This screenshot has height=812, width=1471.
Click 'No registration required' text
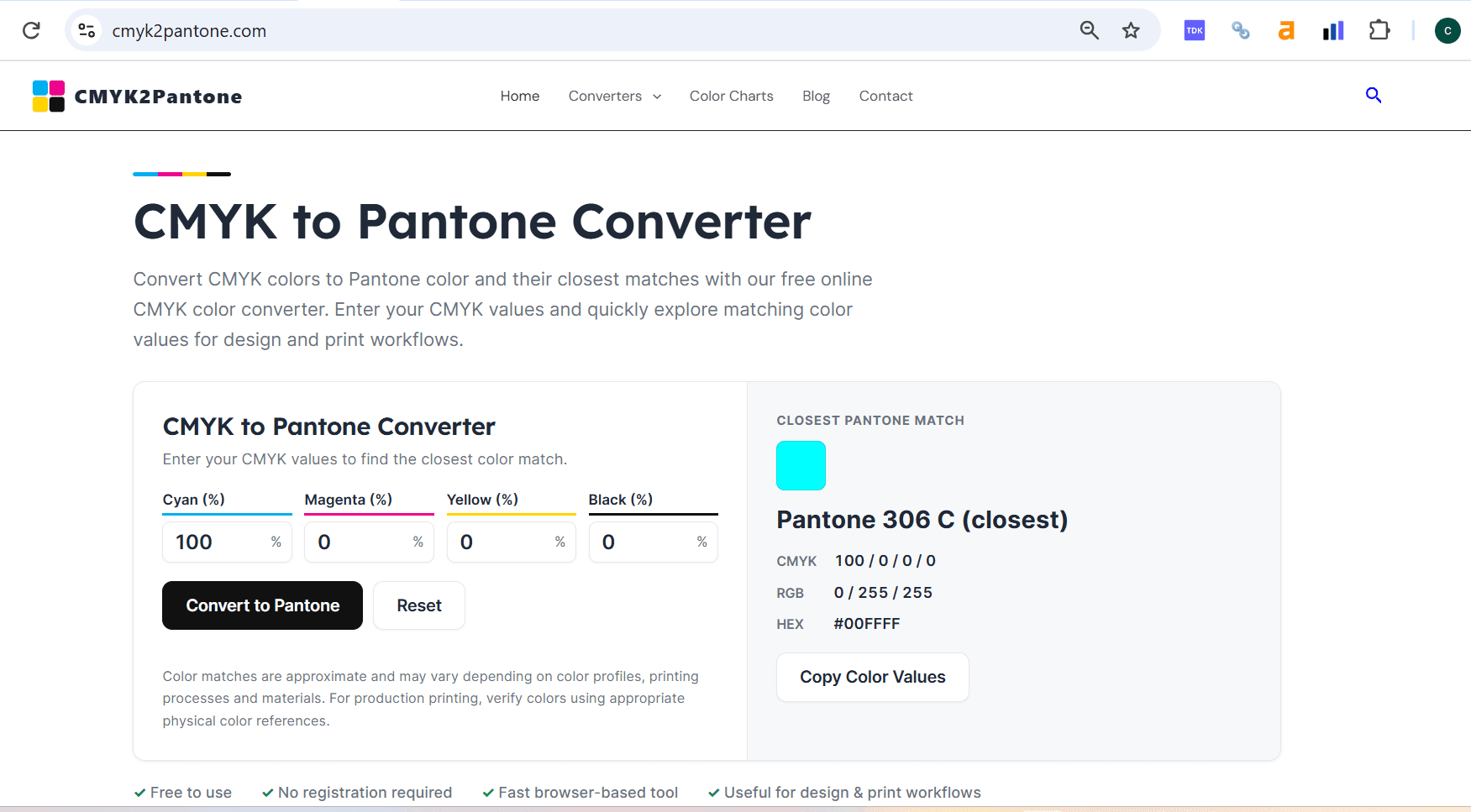point(357,793)
